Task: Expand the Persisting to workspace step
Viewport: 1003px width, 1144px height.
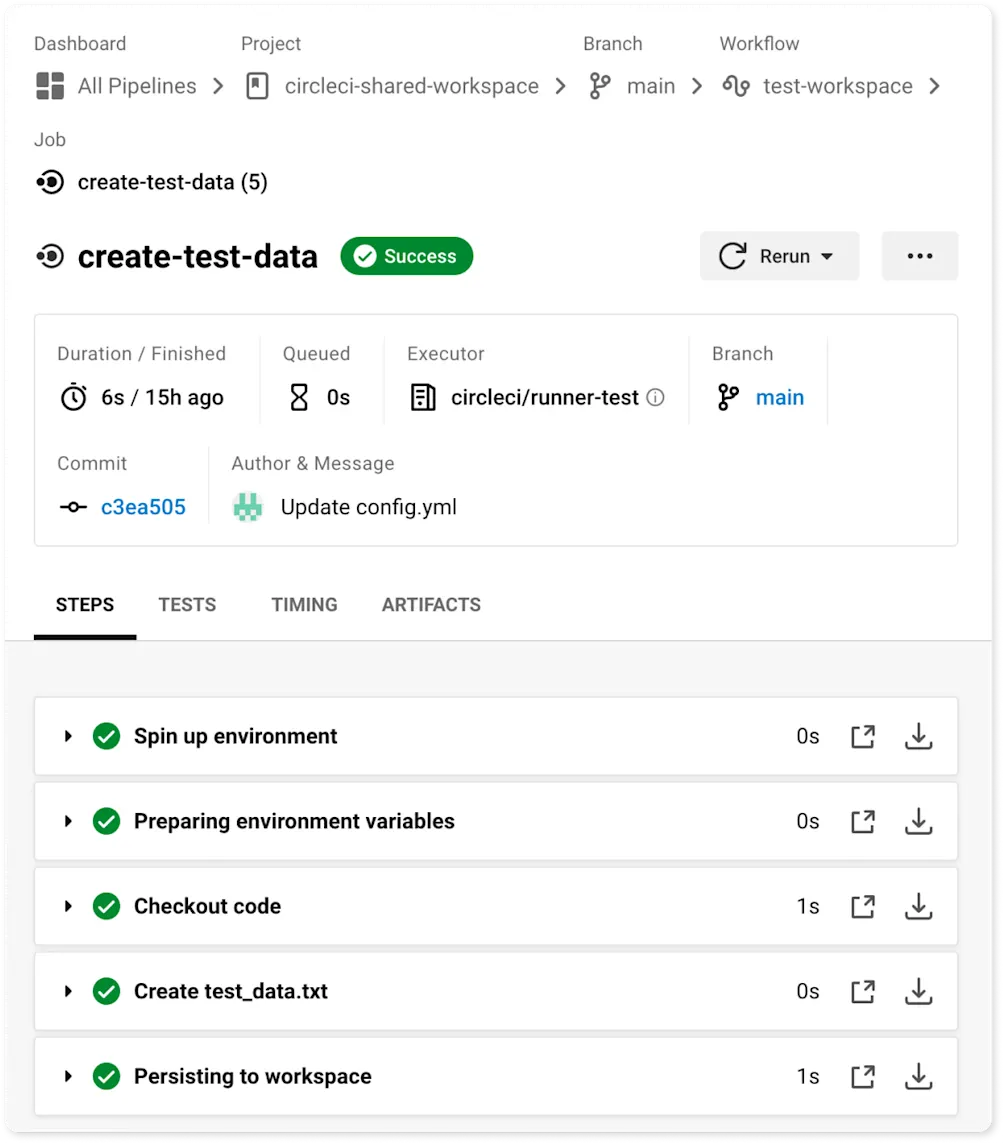Action: pos(68,1076)
